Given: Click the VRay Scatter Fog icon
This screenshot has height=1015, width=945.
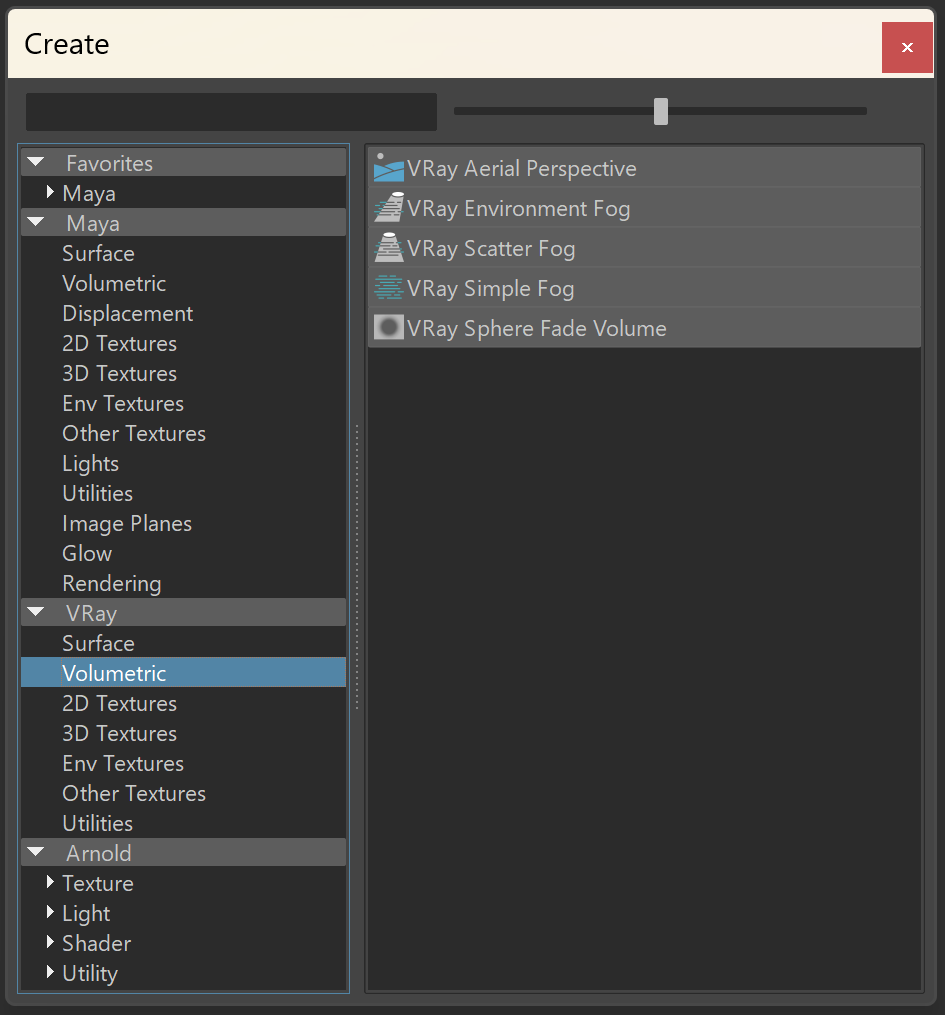Looking at the screenshot, I should [388, 249].
